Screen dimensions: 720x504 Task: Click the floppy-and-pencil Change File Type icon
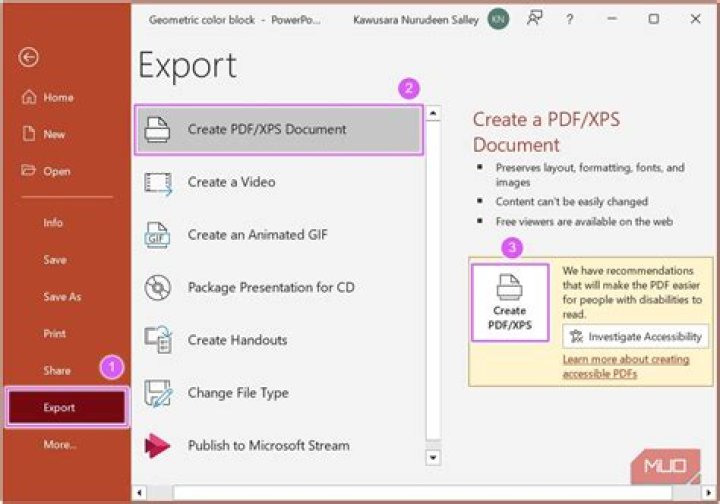(158, 393)
